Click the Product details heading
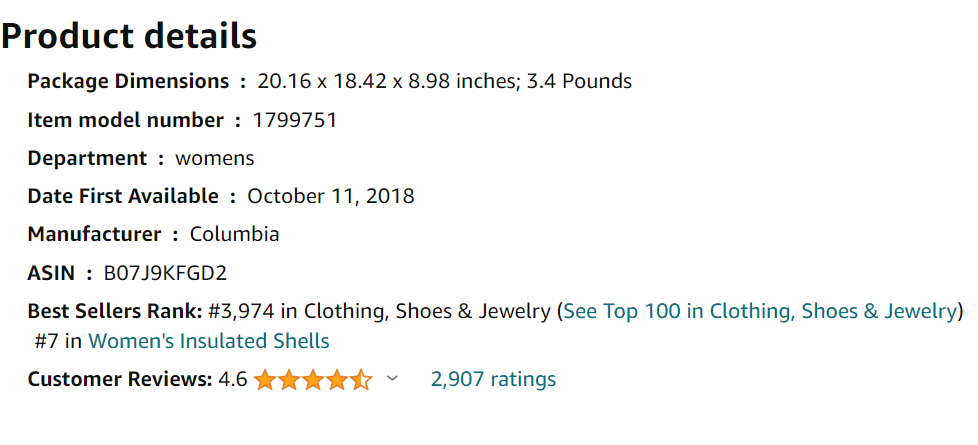This screenshot has width=978, height=445. pos(129,36)
